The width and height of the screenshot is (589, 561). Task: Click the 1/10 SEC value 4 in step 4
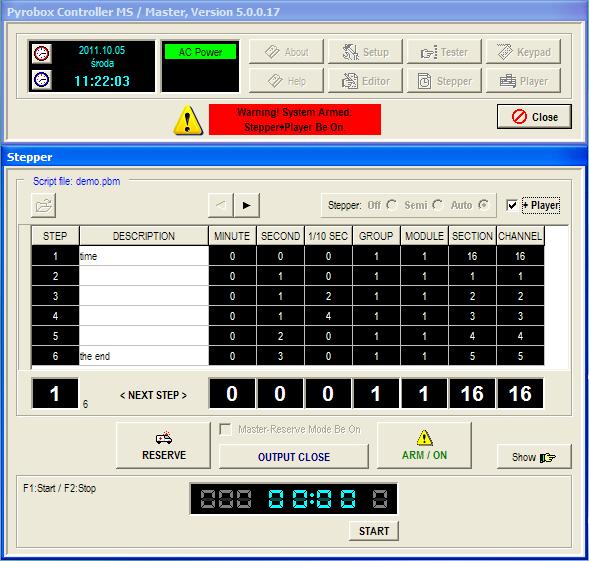click(x=328, y=316)
